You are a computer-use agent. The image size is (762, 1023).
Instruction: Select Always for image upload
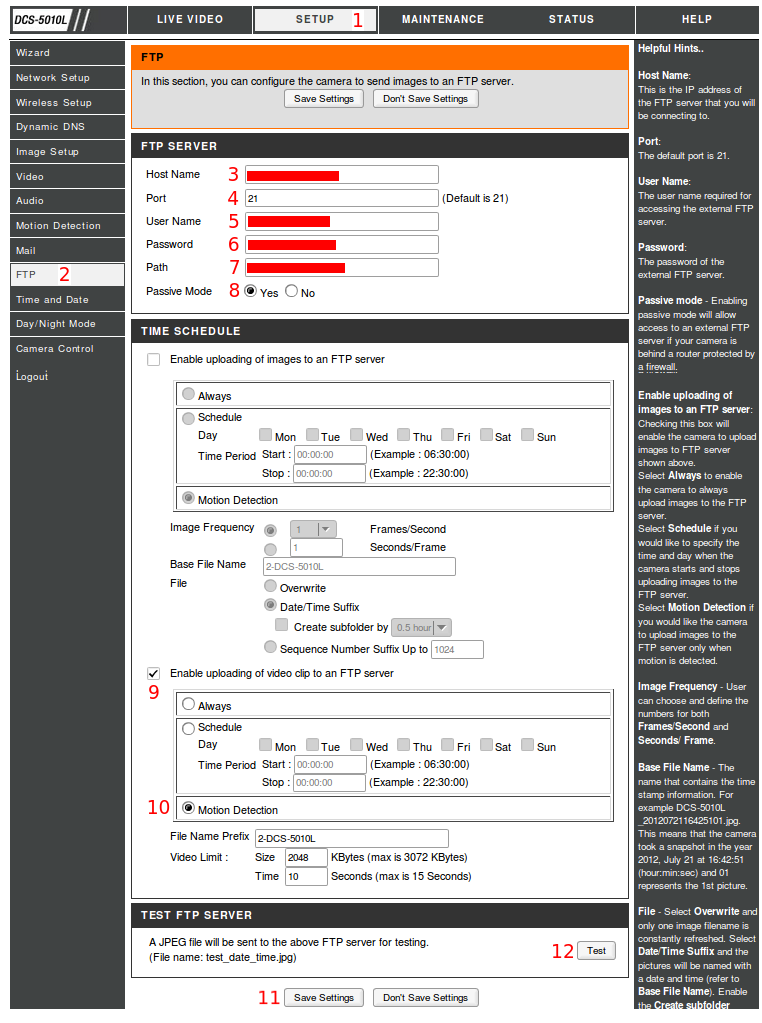[189, 394]
